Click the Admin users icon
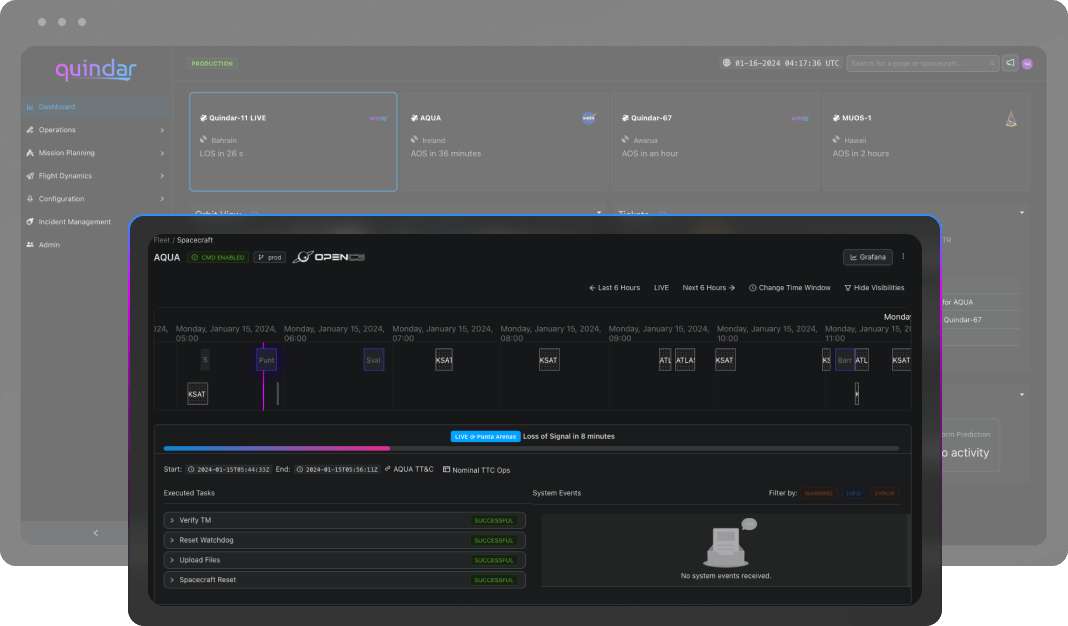1068x626 pixels. [x=30, y=245]
